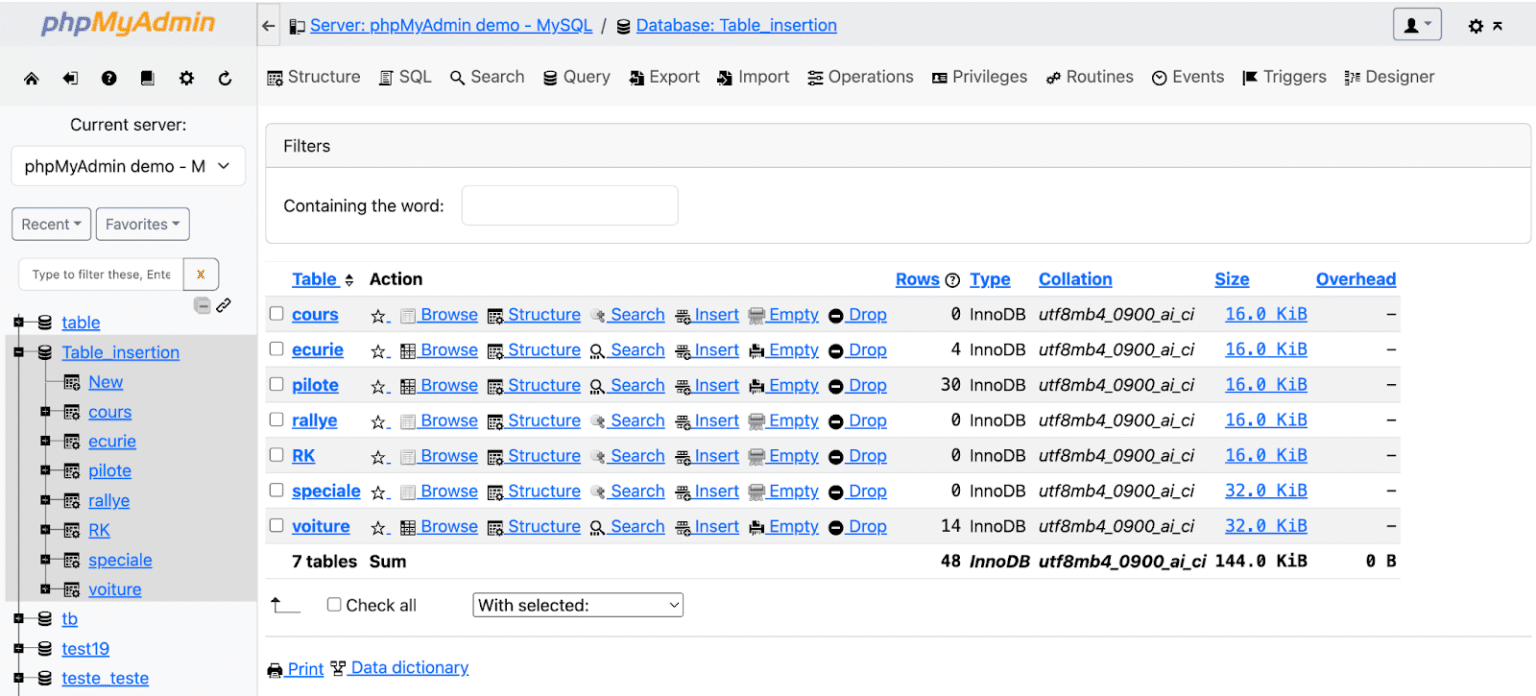Sort tables using the Table column header
The width and height of the screenshot is (1536, 696).
(x=316, y=279)
